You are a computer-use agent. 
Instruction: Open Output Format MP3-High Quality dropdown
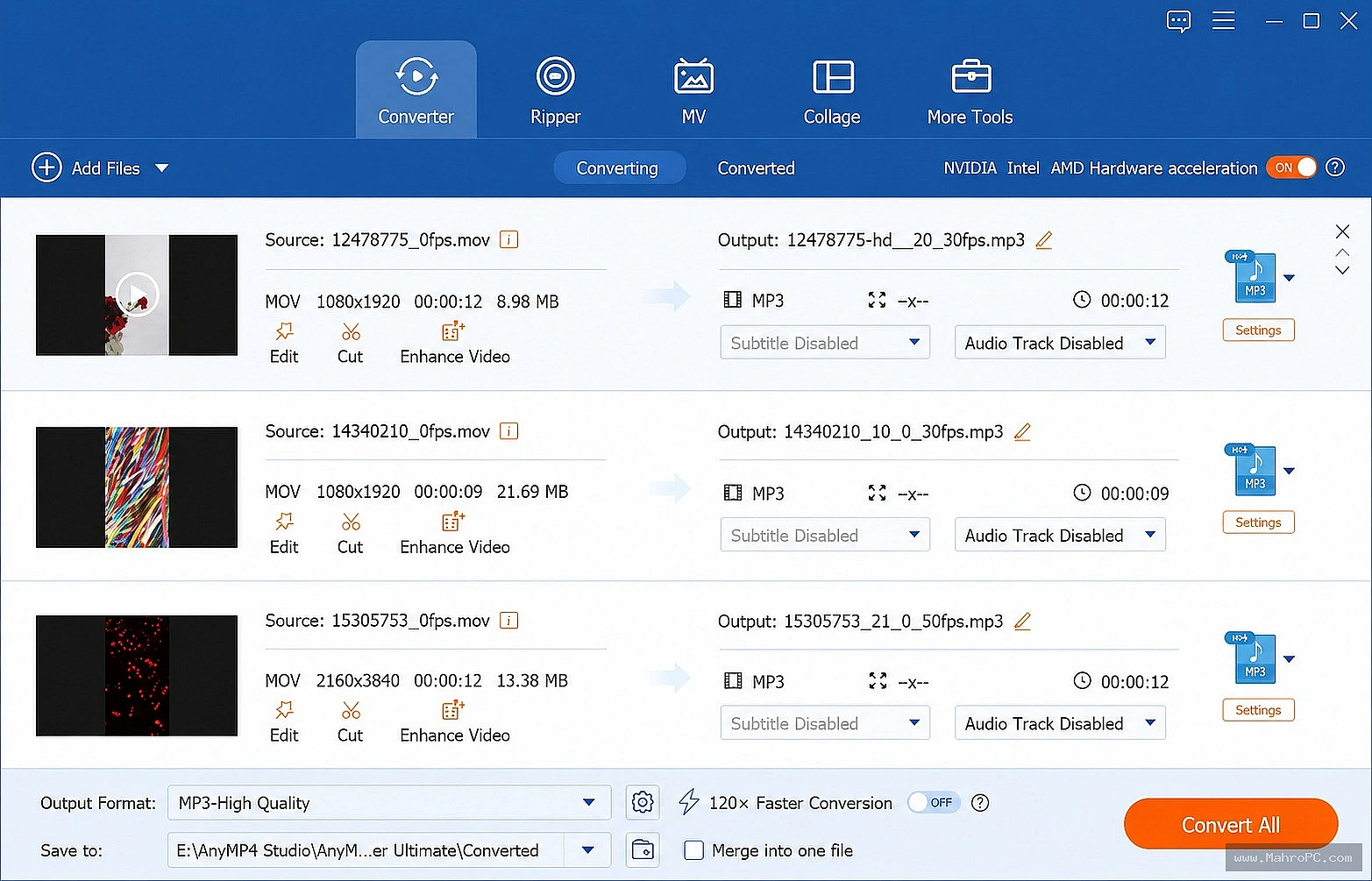pyautogui.click(x=388, y=803)
